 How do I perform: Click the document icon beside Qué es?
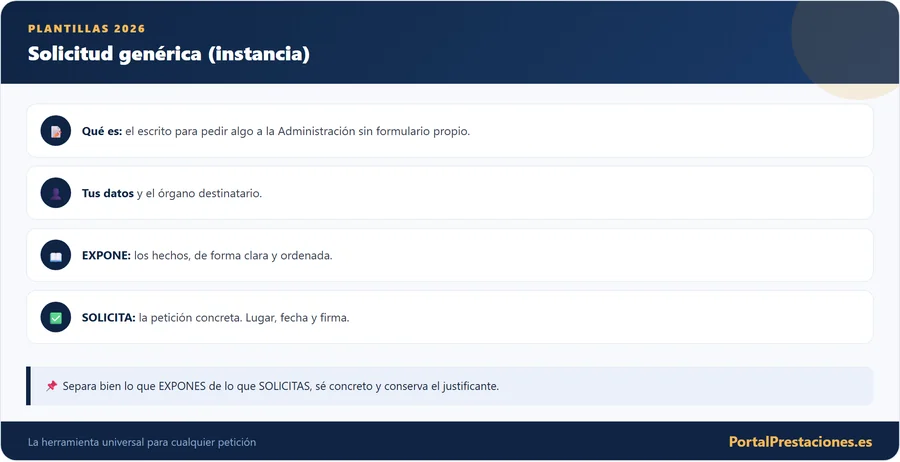[x=56, y=131]
